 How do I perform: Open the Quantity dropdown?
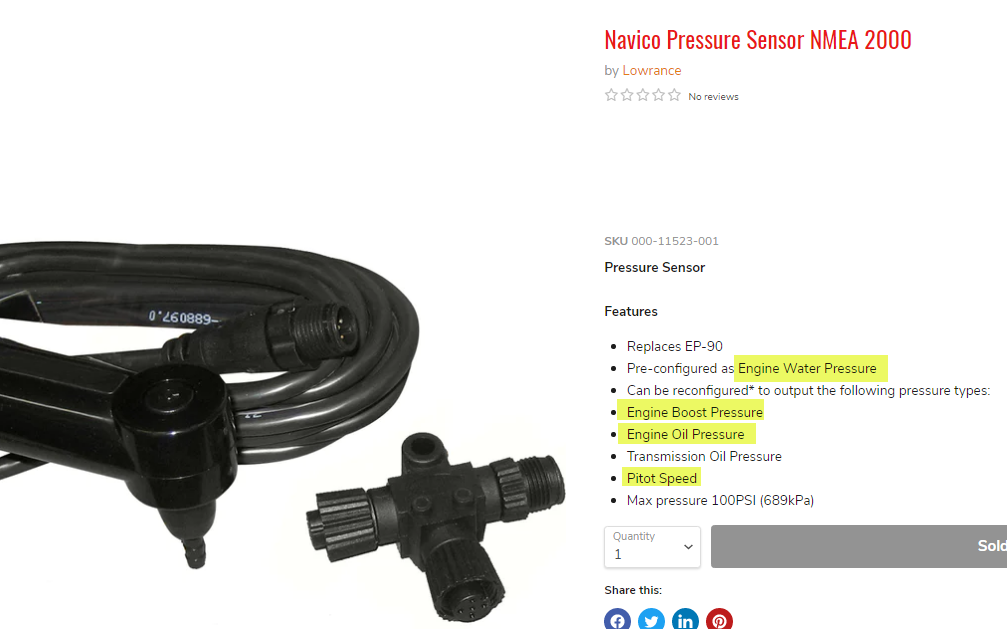pyautogui.click(x=652, y=547)
